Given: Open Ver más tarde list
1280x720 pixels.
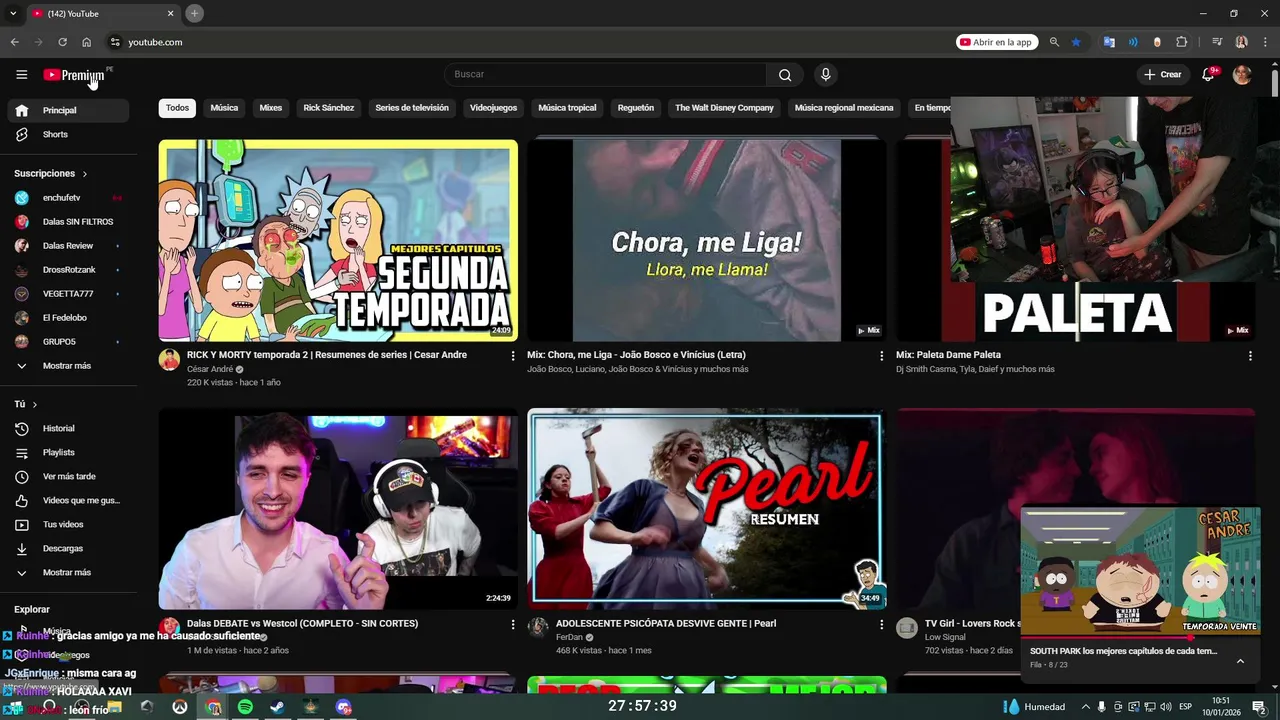Looking at the screenshot, I should tap(68, 476).
